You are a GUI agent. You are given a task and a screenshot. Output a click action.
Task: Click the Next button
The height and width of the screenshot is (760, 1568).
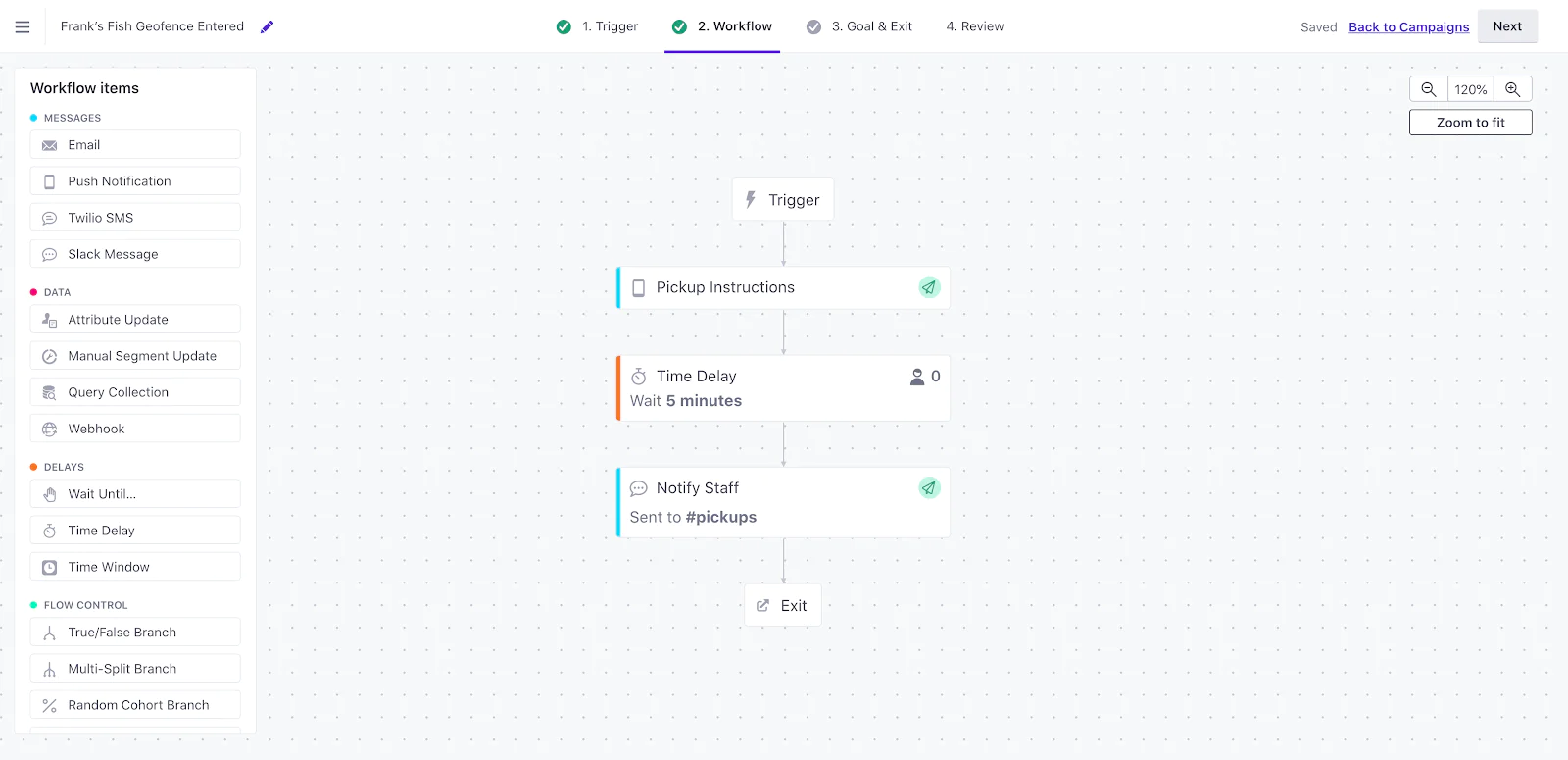(1506, 26)
